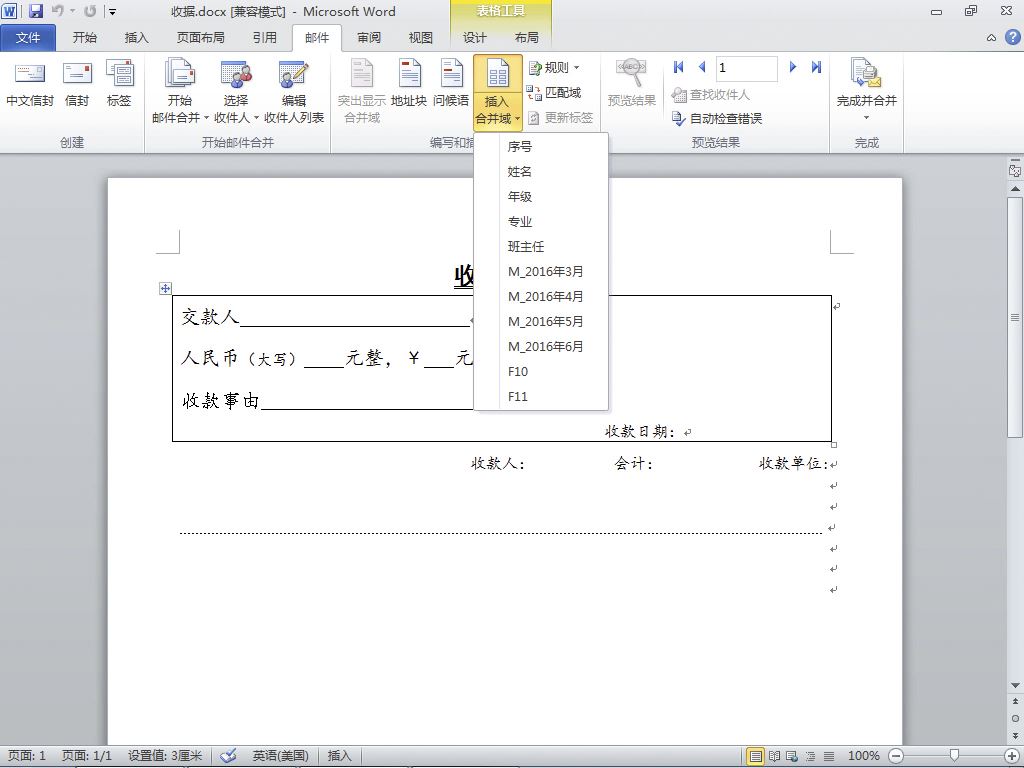Go to next record arrow
Screen dimensions: 1024x768
pos(793,67)
